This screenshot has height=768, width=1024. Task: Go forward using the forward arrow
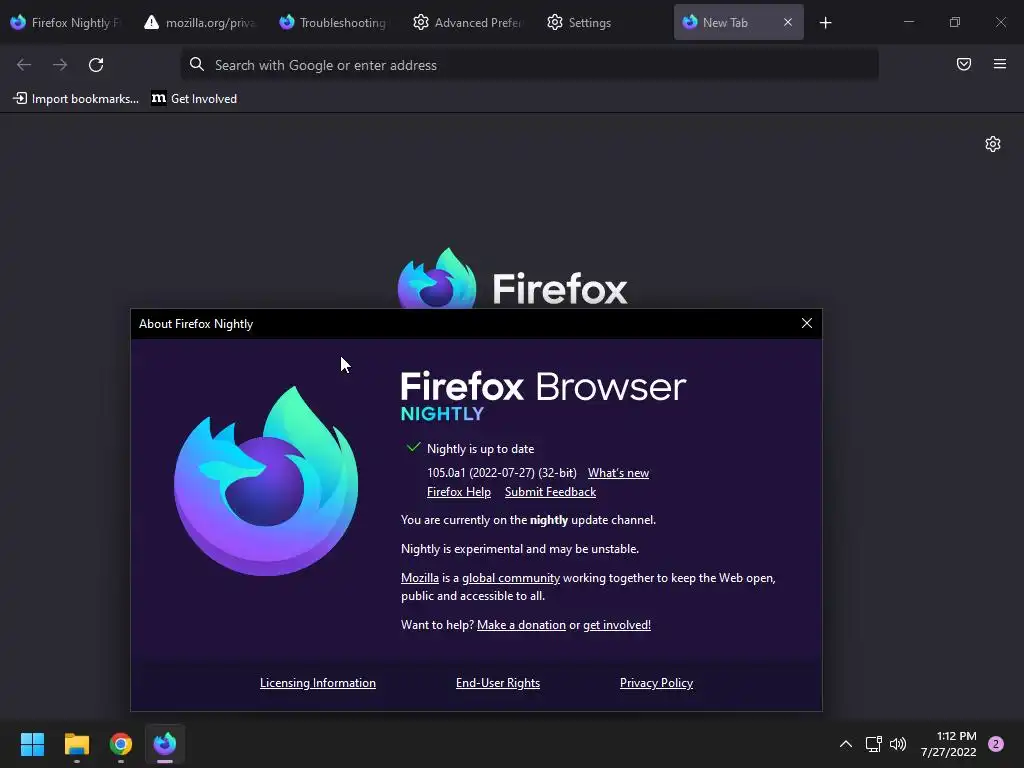click(60, 65)
